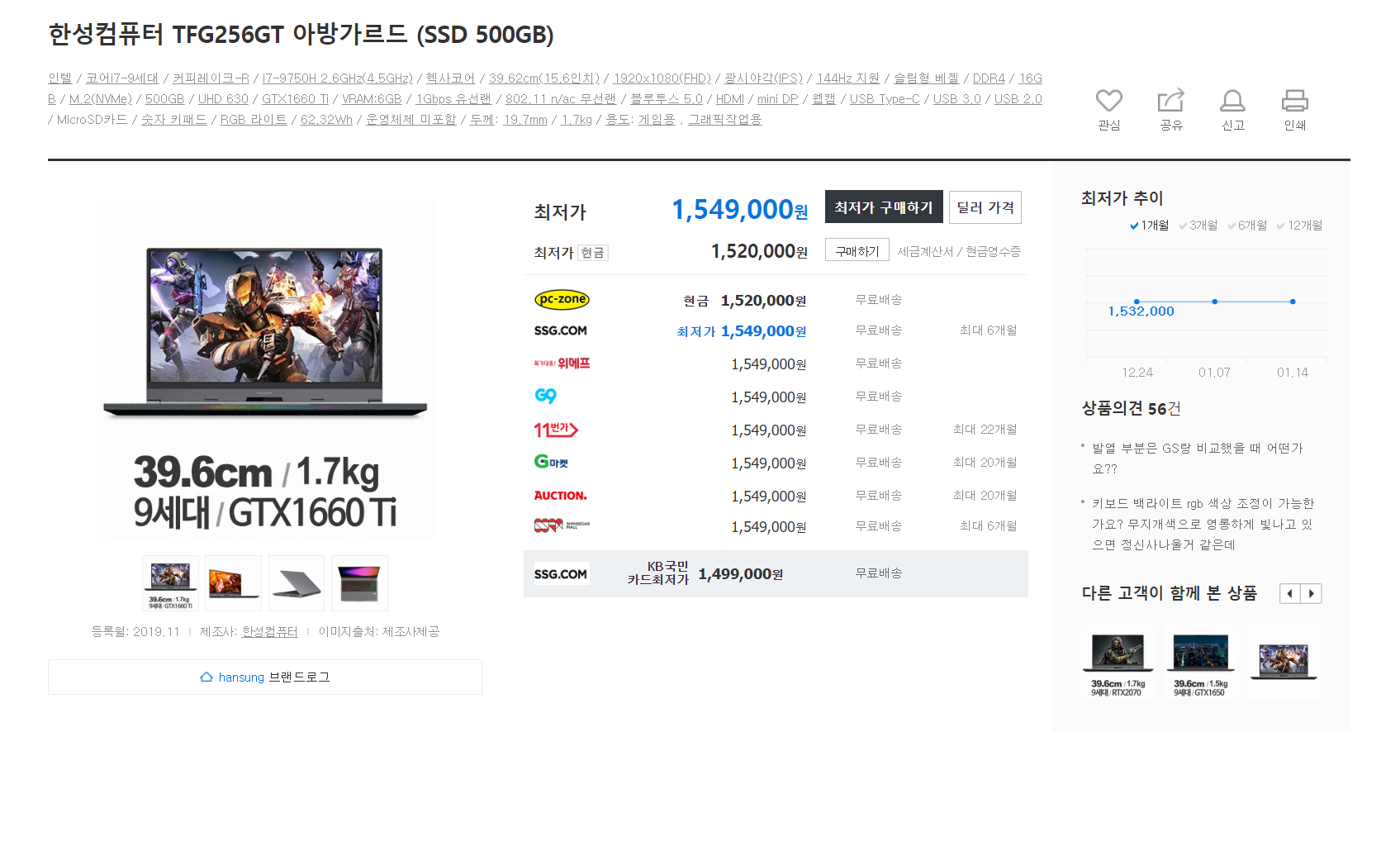Screen dimensions: 1400x865
Task: Open the hansung 브랜드로그 button
Action: coord(265,677)
